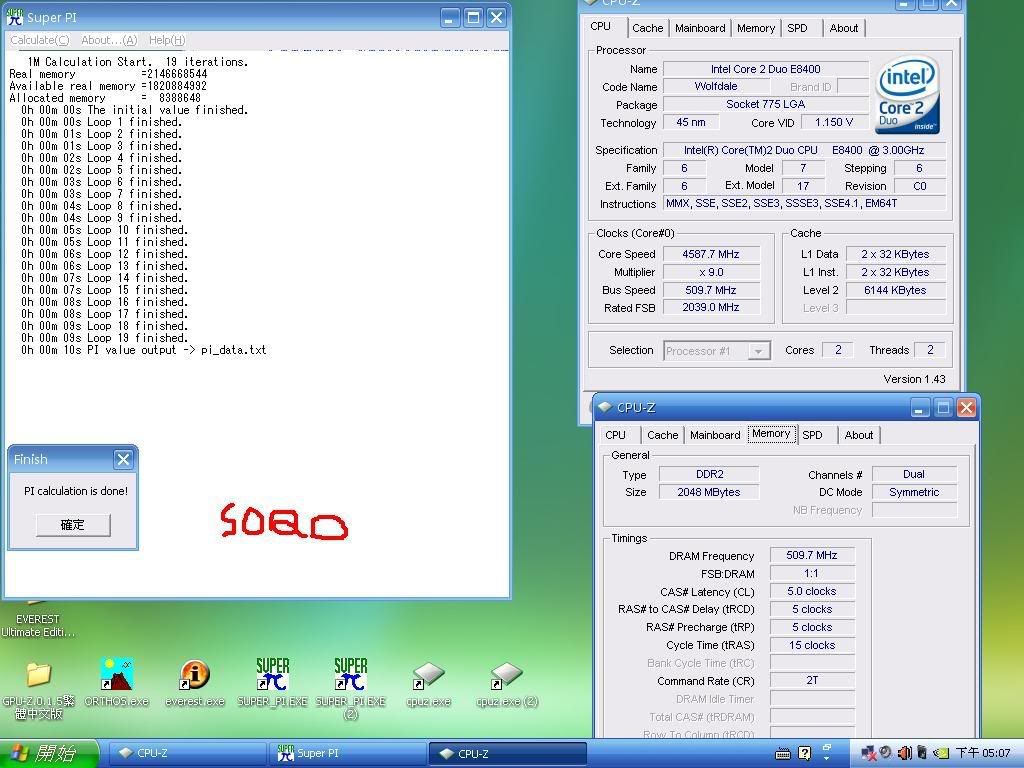Click the Command Rate 2T value

[x=812, y=680]
